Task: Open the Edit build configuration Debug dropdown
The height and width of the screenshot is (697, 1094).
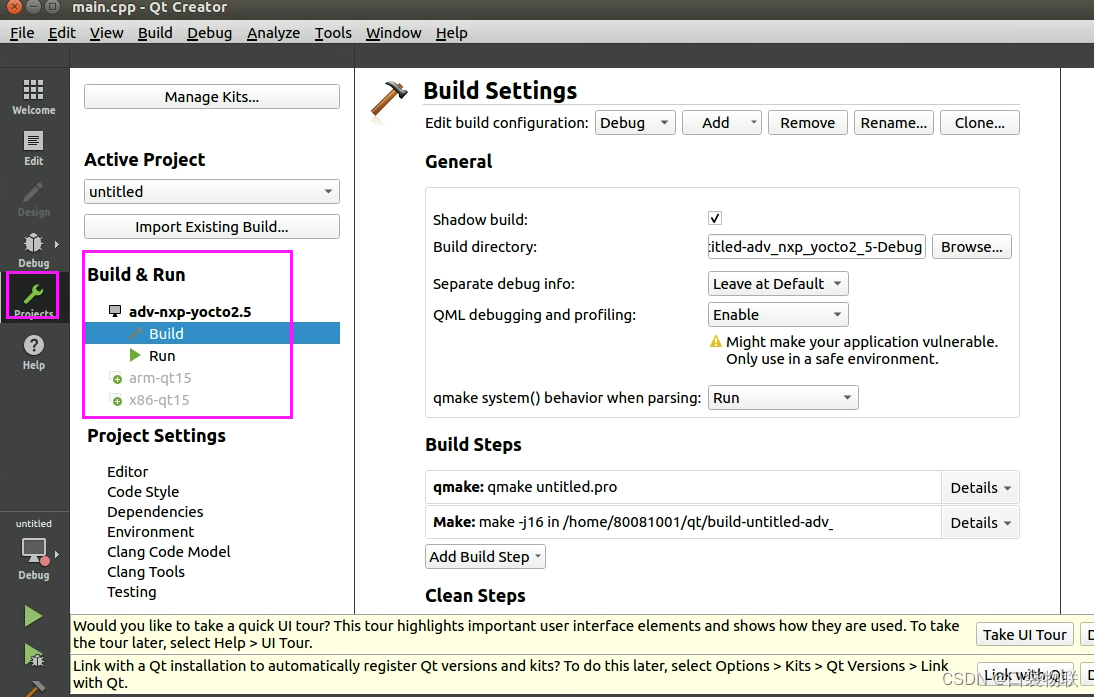Action: (635, 123)
